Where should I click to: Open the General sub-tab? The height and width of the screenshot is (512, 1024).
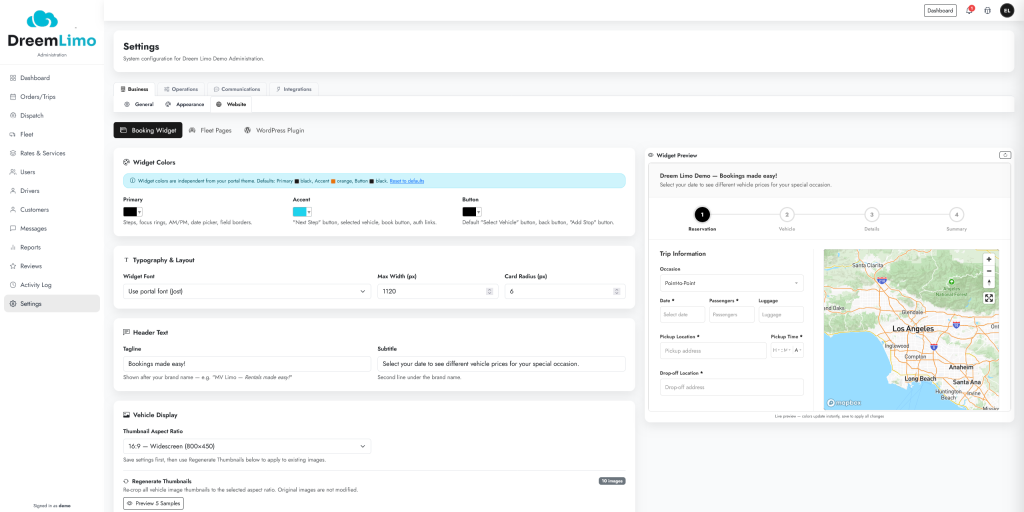coord(138,104)
